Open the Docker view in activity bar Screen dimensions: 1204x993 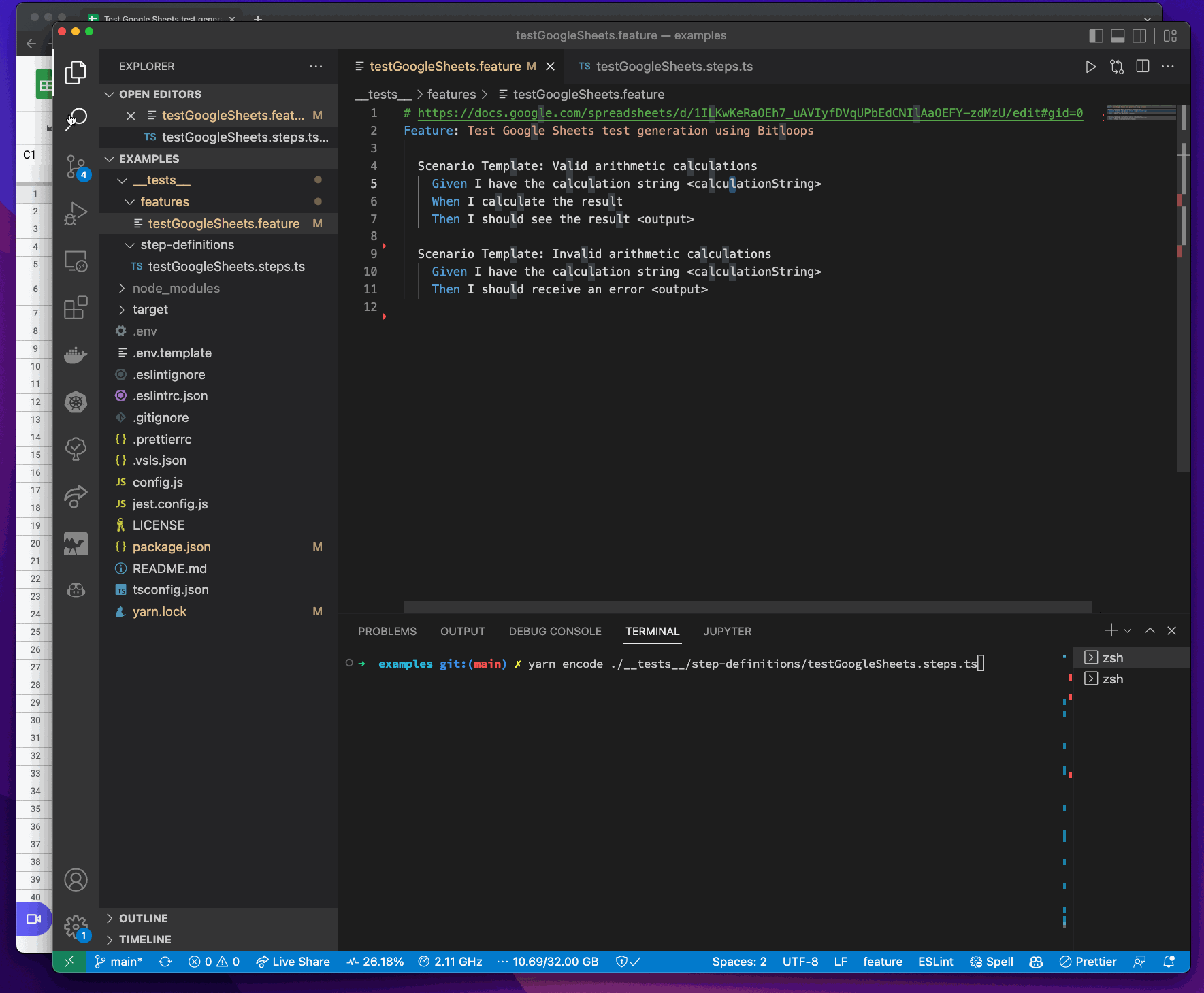point(76,355)
